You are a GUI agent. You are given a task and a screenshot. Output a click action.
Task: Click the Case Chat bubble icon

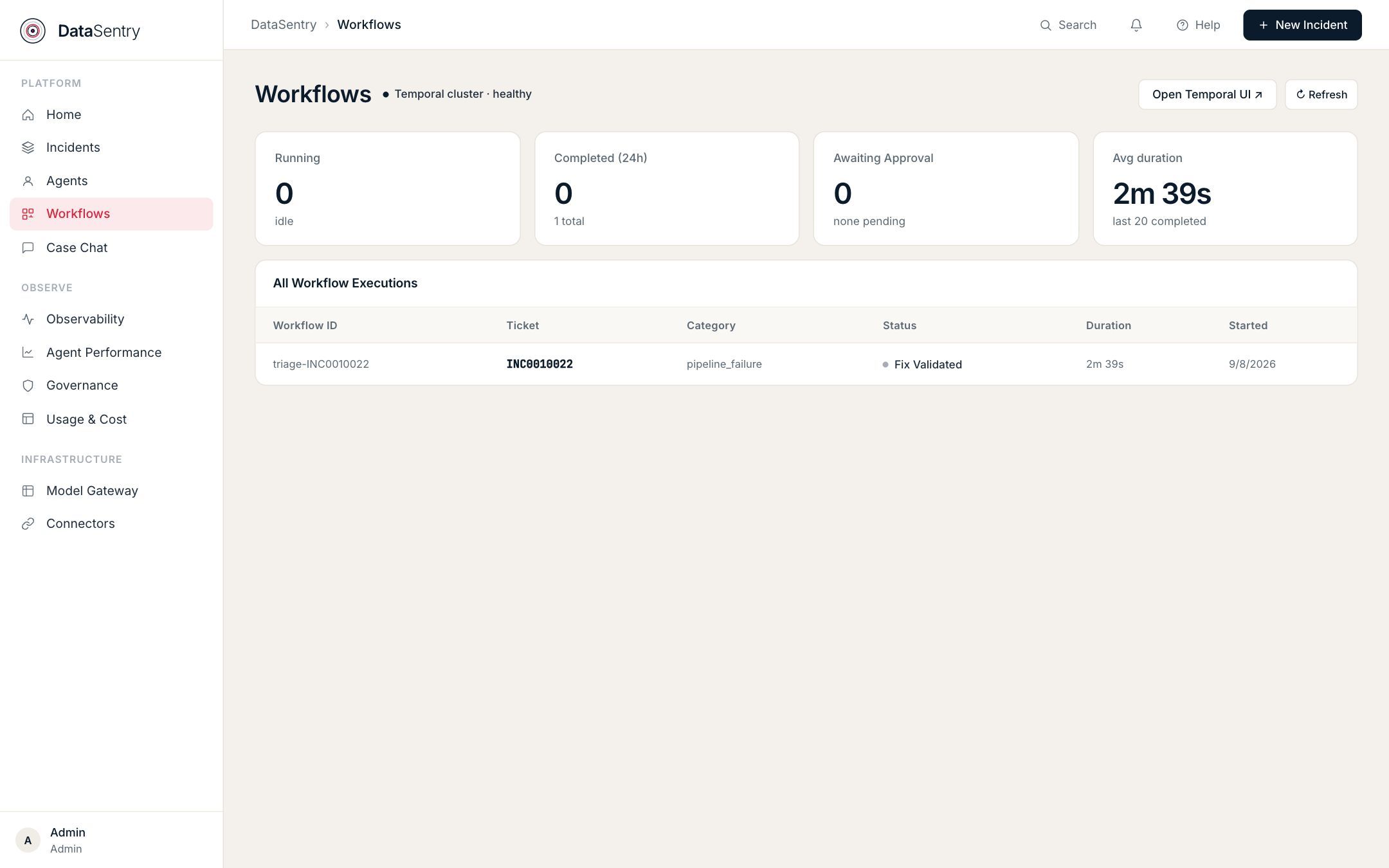point(28,248)
